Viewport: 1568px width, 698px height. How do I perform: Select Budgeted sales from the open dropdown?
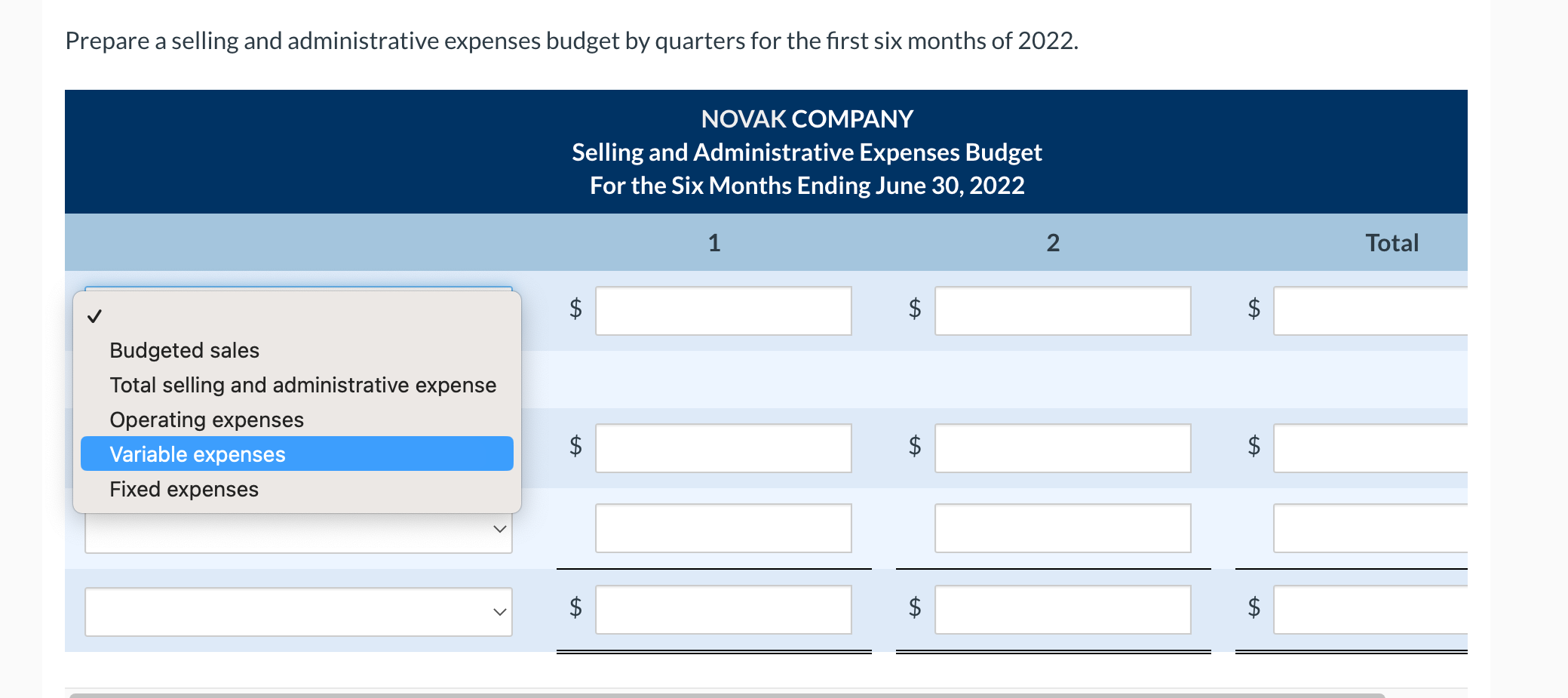point(184,350)
